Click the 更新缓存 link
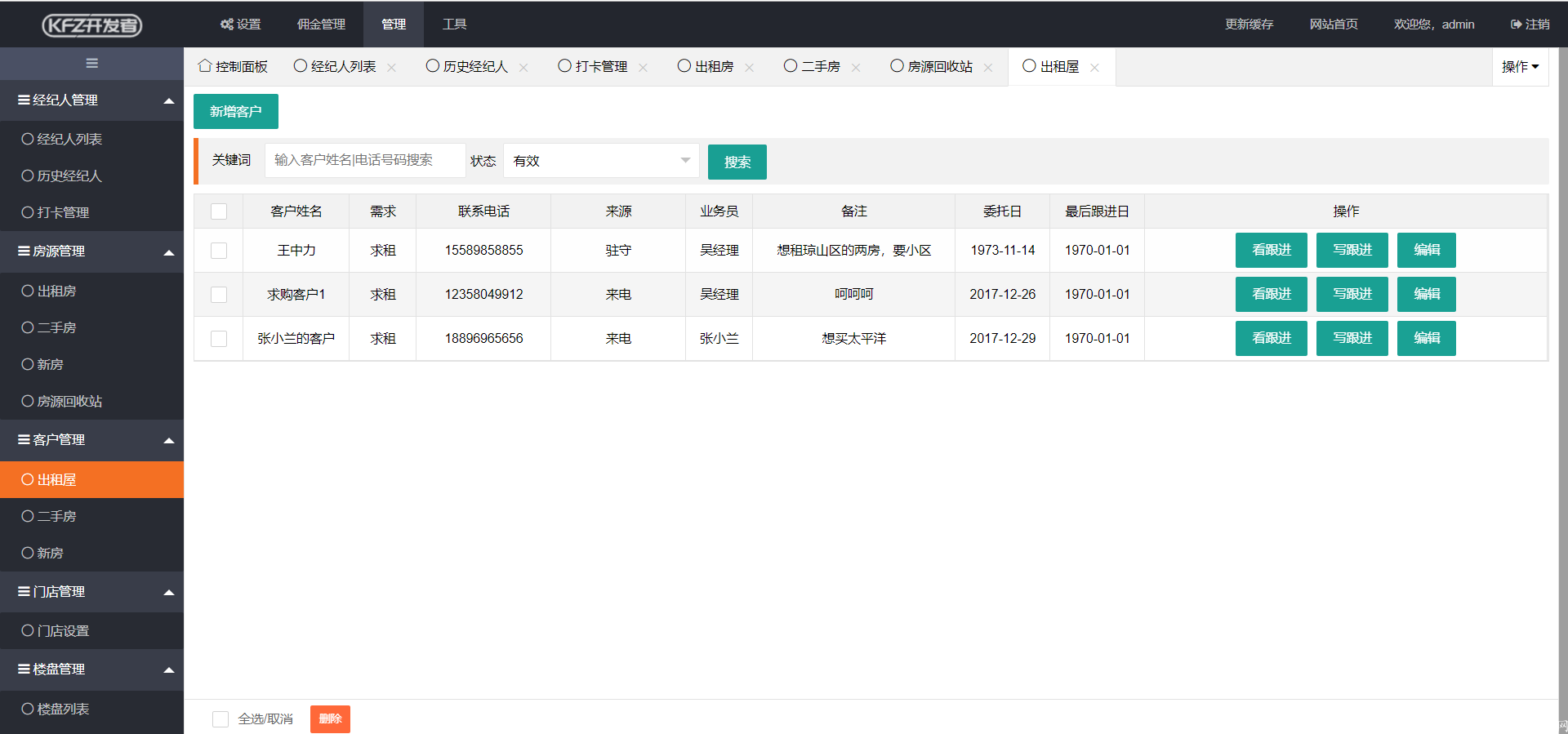Image resolution: width=1568 pixels, height=734 pixels. point(1249,24)
